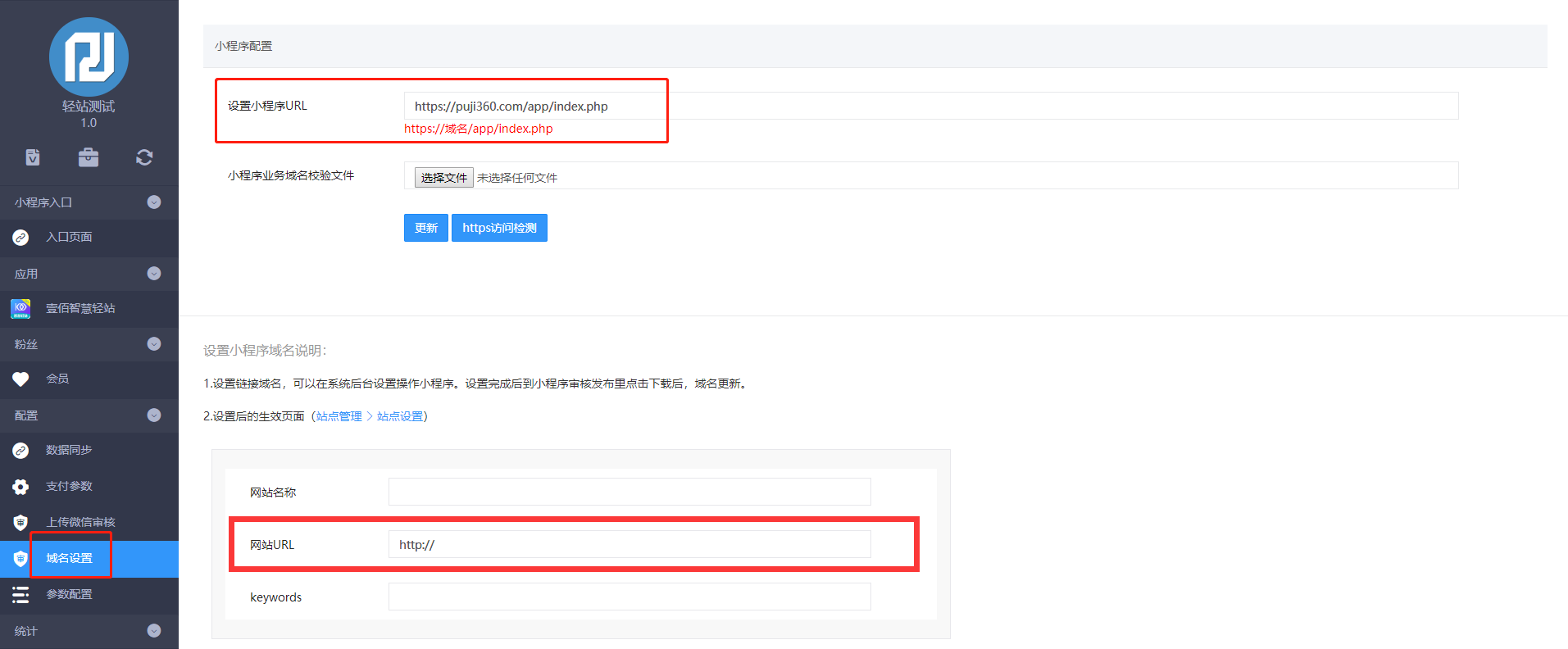1568x649 pixels.
Task: Open 壹佰智慧轻站 application menu item
Action: click(x=89, y=309)
